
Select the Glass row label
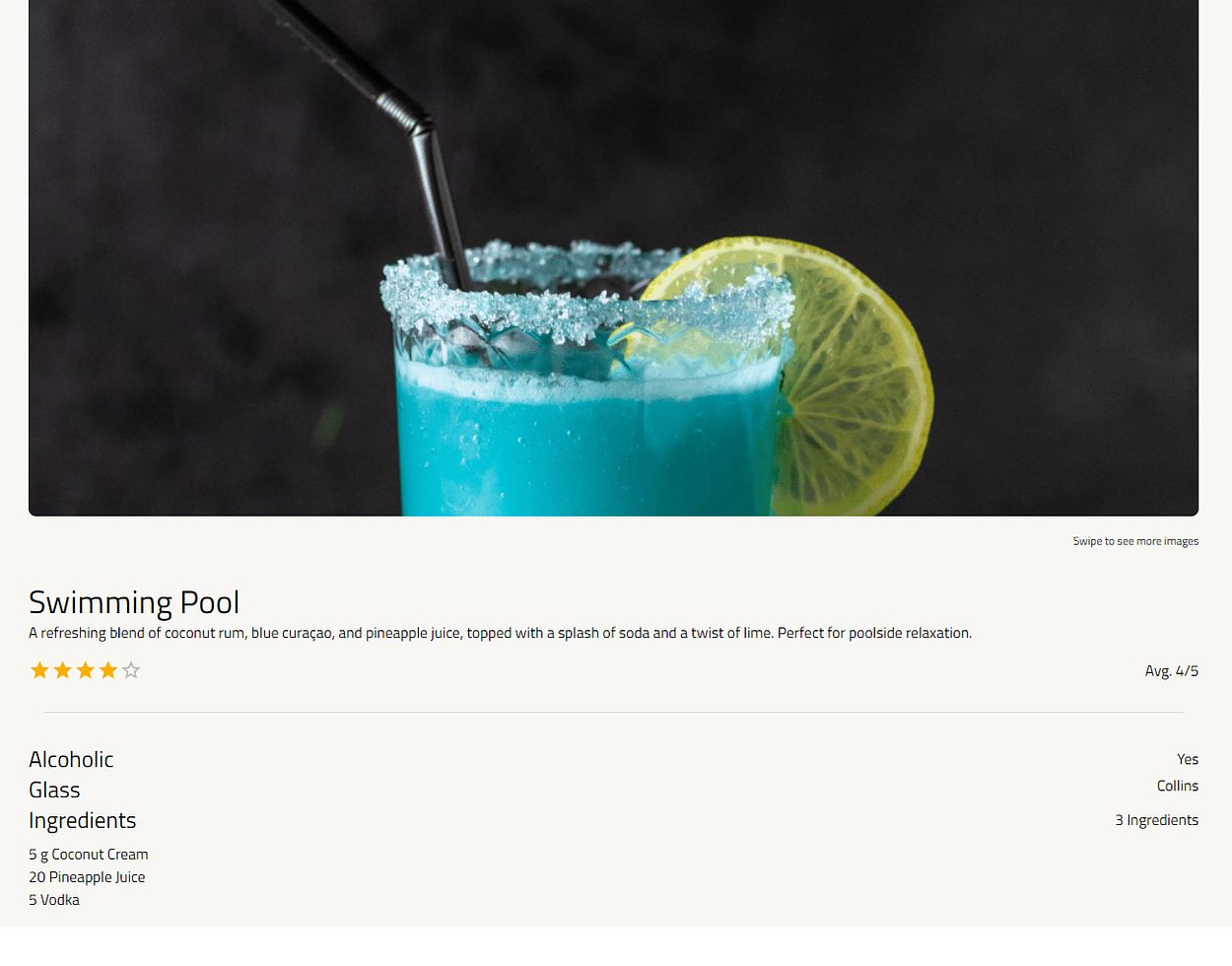[x=54, y=790]
